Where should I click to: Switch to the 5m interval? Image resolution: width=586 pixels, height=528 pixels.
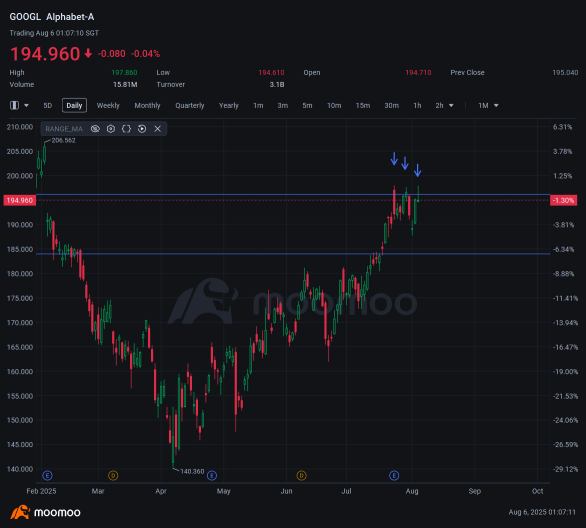click(x=307, y=106)
